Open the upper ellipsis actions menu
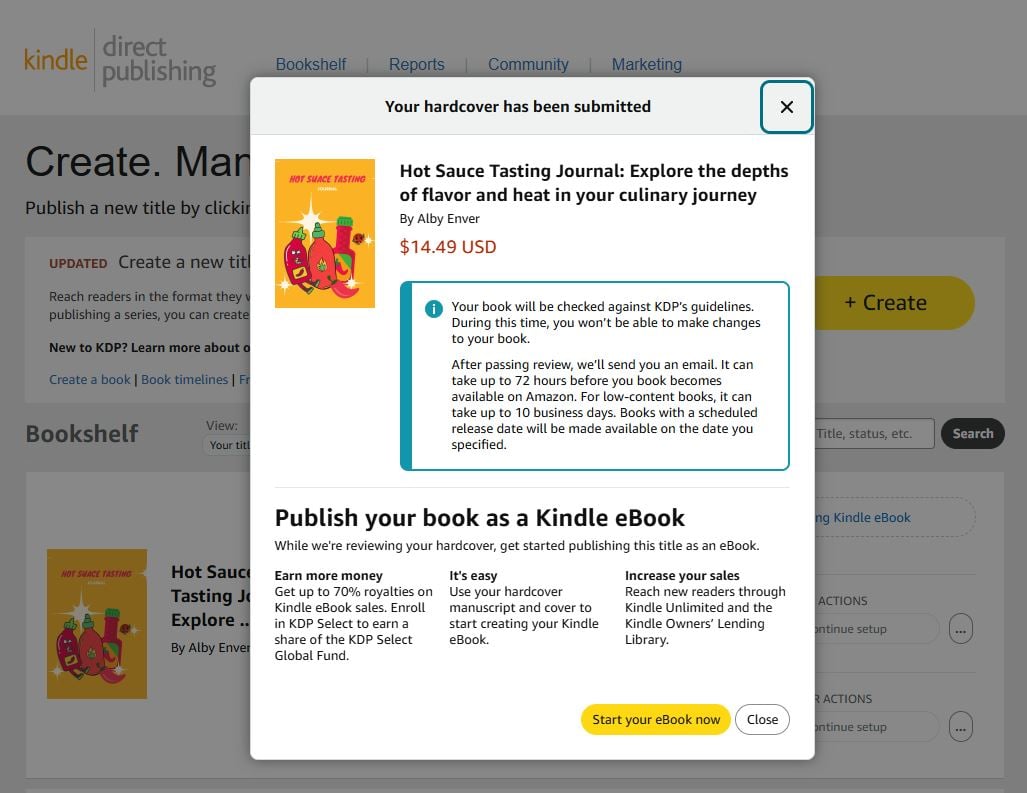This screenshot has height=793, width=1027. [960, 629]
